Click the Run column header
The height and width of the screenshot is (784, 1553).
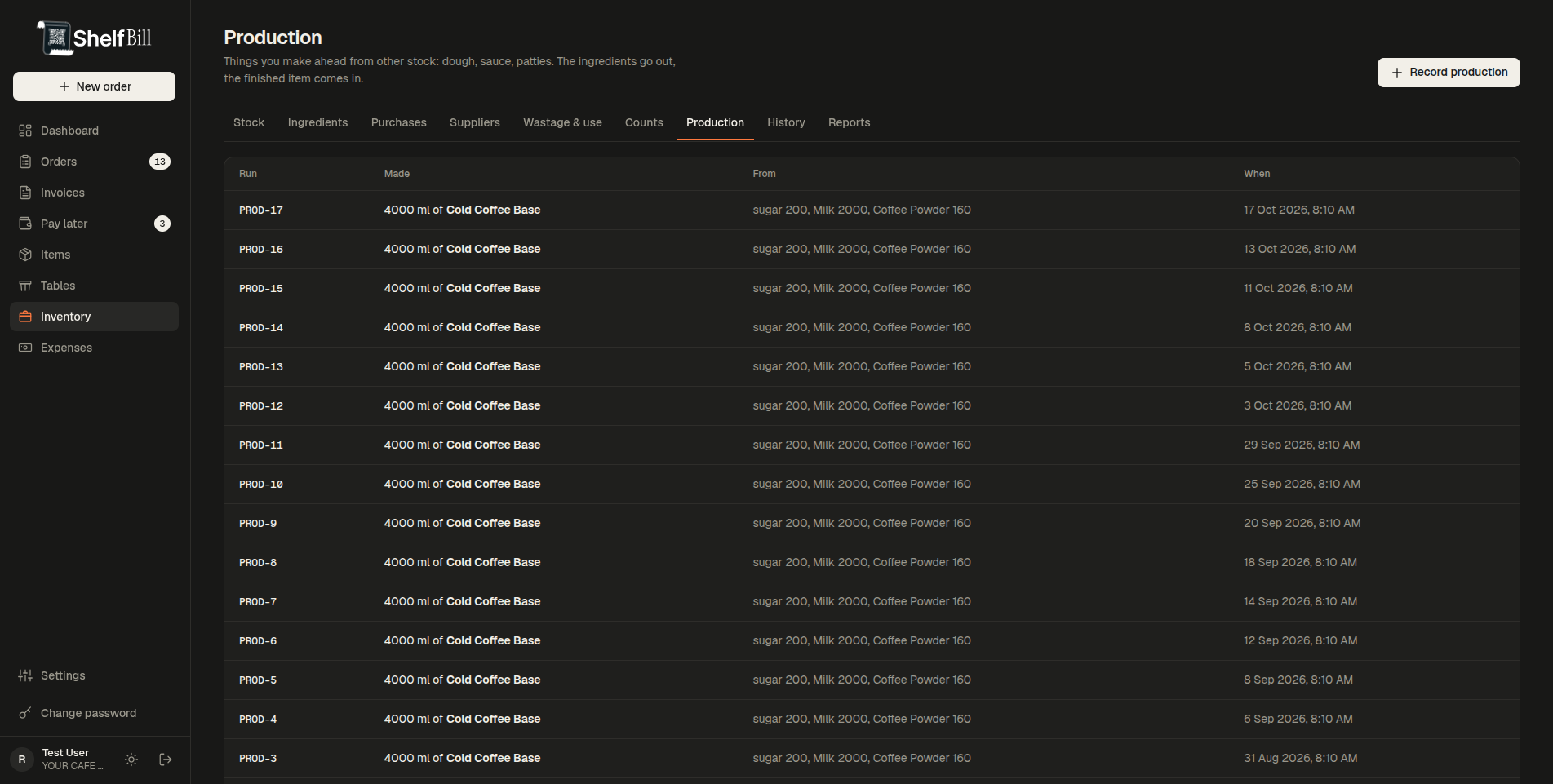pyautogui.click(x=248, y=174)
